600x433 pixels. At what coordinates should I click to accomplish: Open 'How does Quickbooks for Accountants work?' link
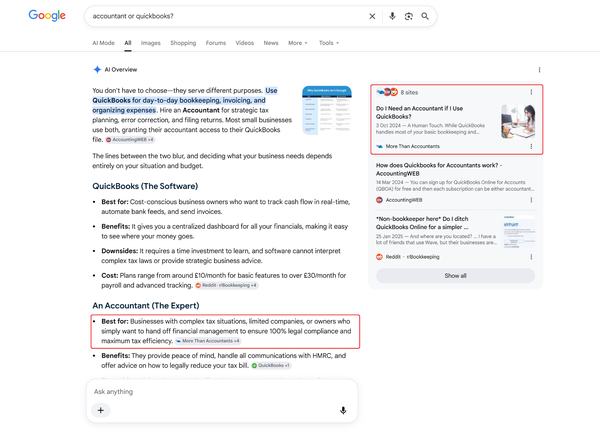[x=439, y=169]
